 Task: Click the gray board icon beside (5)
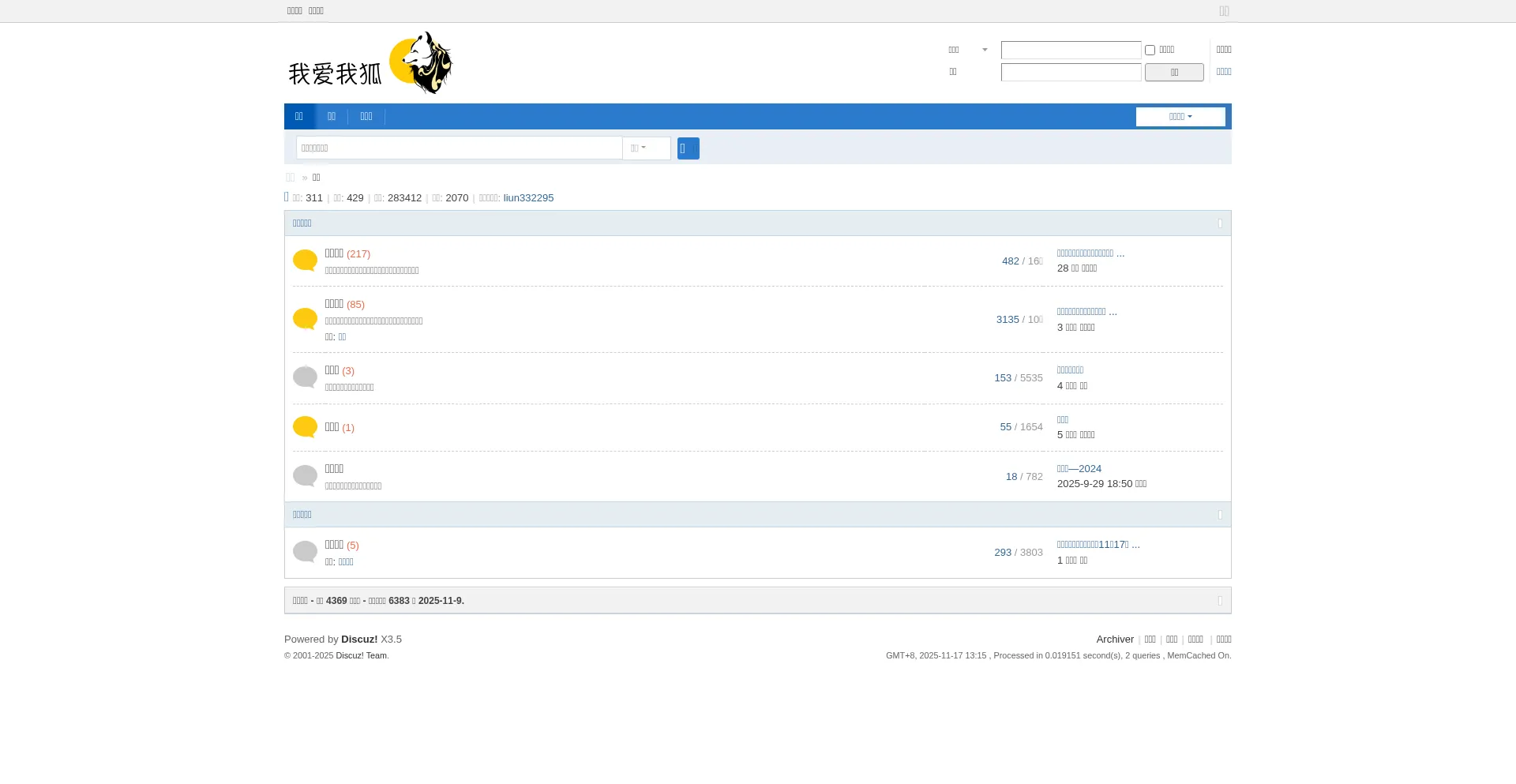pos(305,552)
